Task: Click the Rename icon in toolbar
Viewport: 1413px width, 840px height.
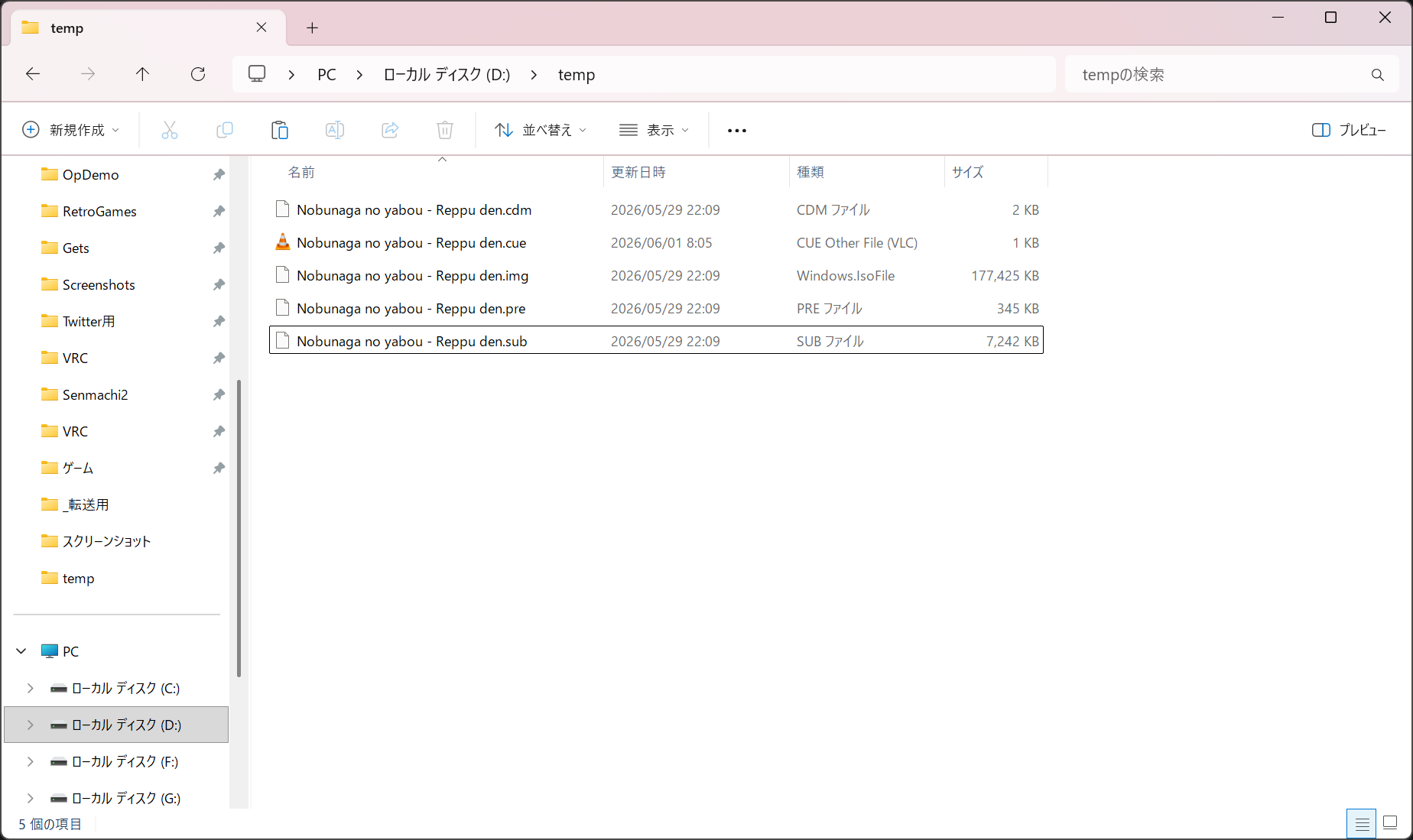Action: 335,130
